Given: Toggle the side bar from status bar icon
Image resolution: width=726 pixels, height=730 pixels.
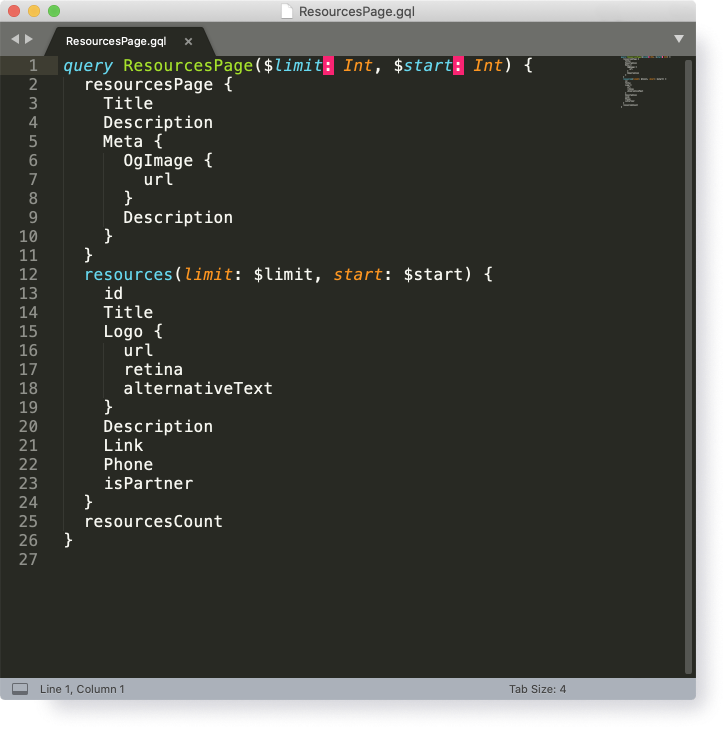Looking at the screenshot, I should pyautogui.click(x=19, y=689).
